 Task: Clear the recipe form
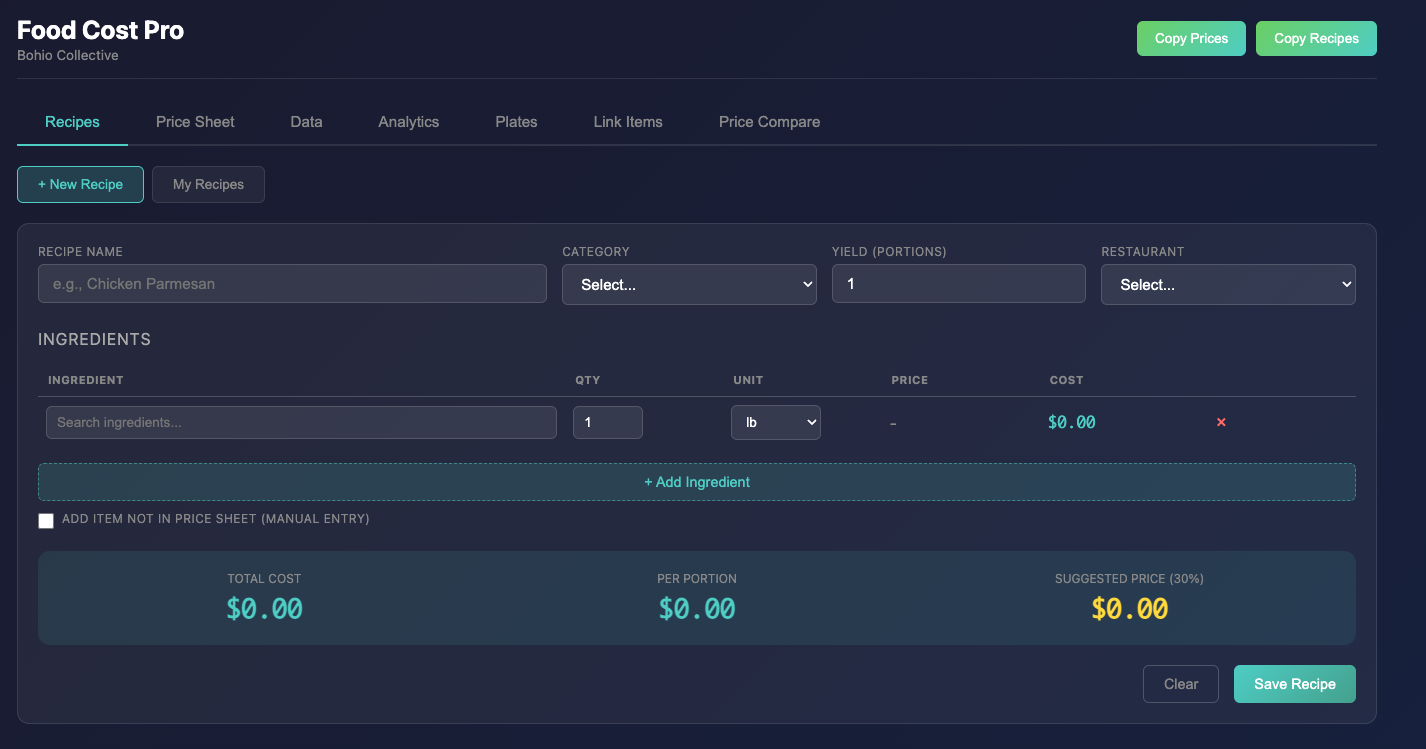tap(1181, 684)
